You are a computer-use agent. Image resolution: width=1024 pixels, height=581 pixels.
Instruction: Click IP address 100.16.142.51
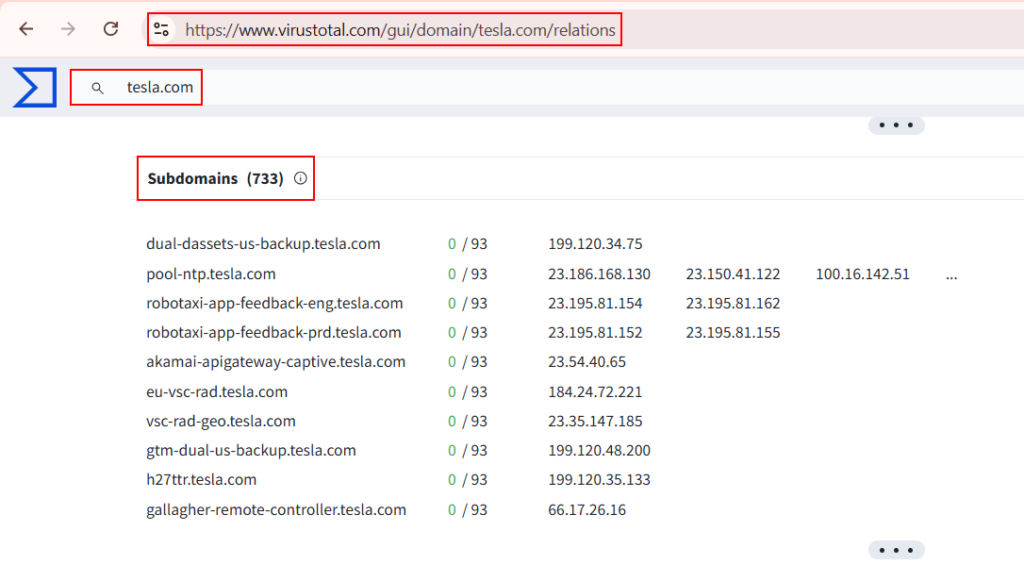click(862, 274)
